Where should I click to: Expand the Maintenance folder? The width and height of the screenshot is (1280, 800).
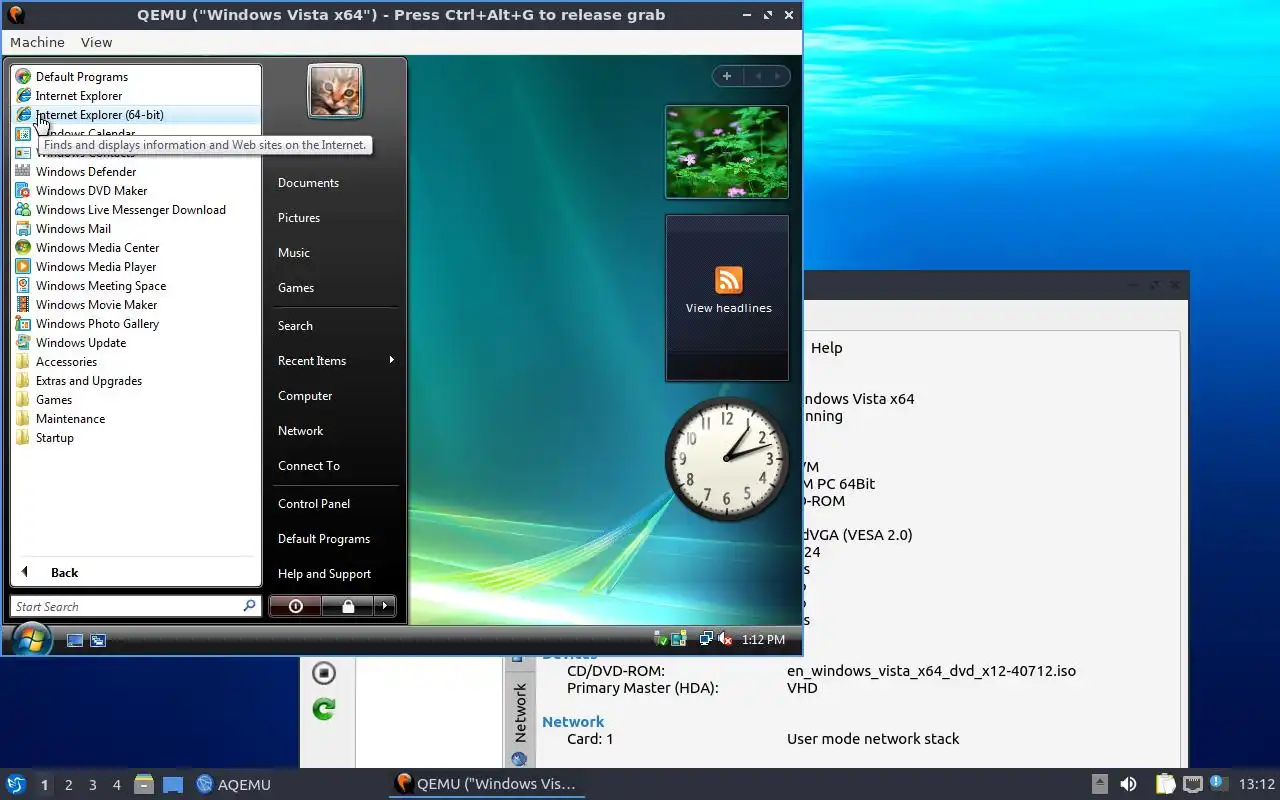coord(70,419)
